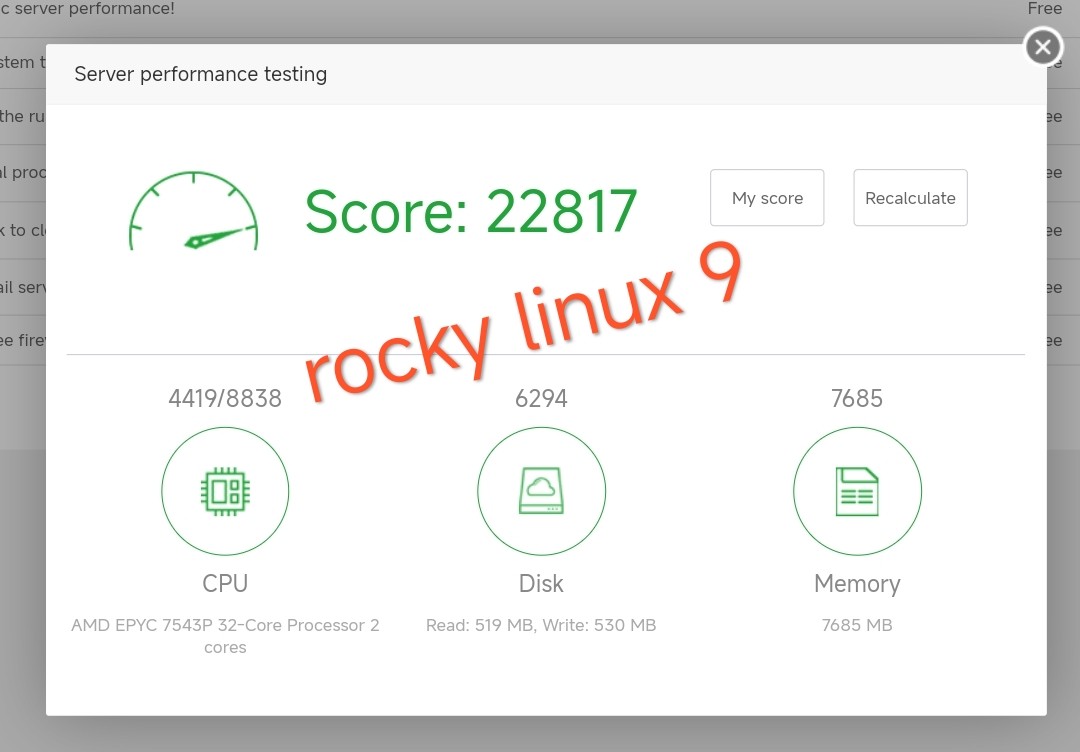Select the Memory score 7685

857,398
